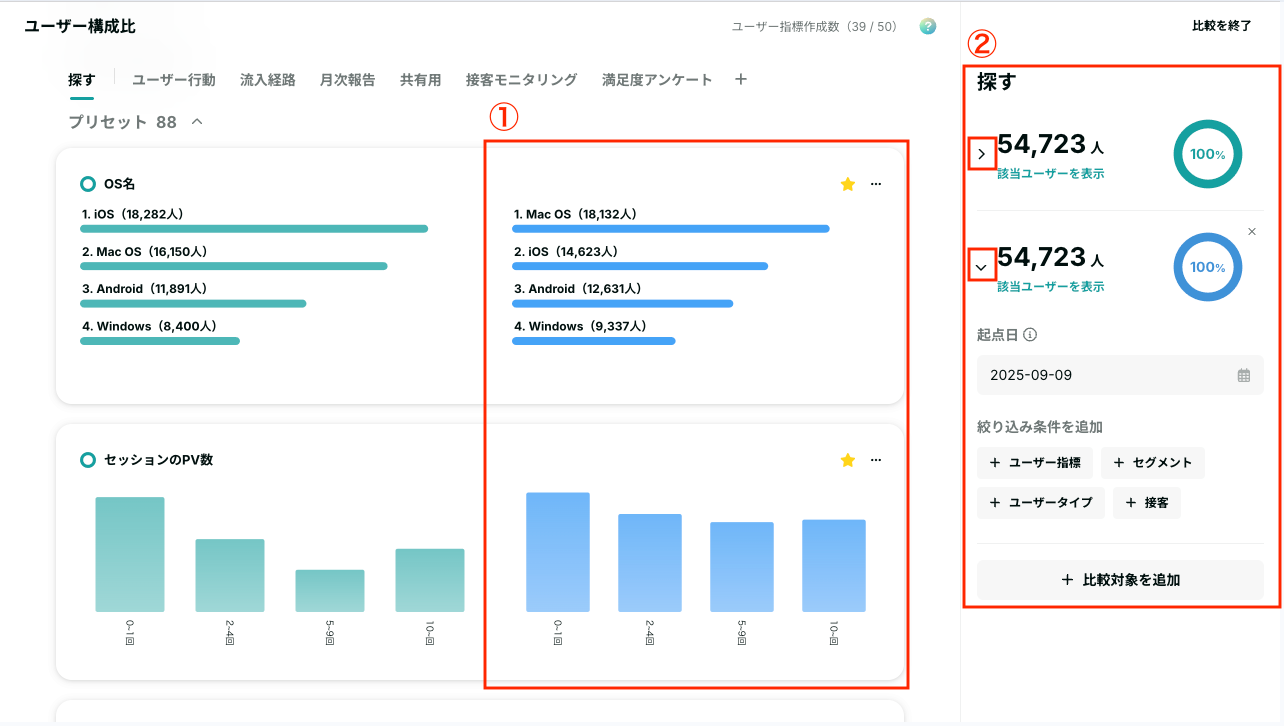Screen dimensions: 1284x726
Task: Click the help question mark icon
Action: [x=928, y=26]
